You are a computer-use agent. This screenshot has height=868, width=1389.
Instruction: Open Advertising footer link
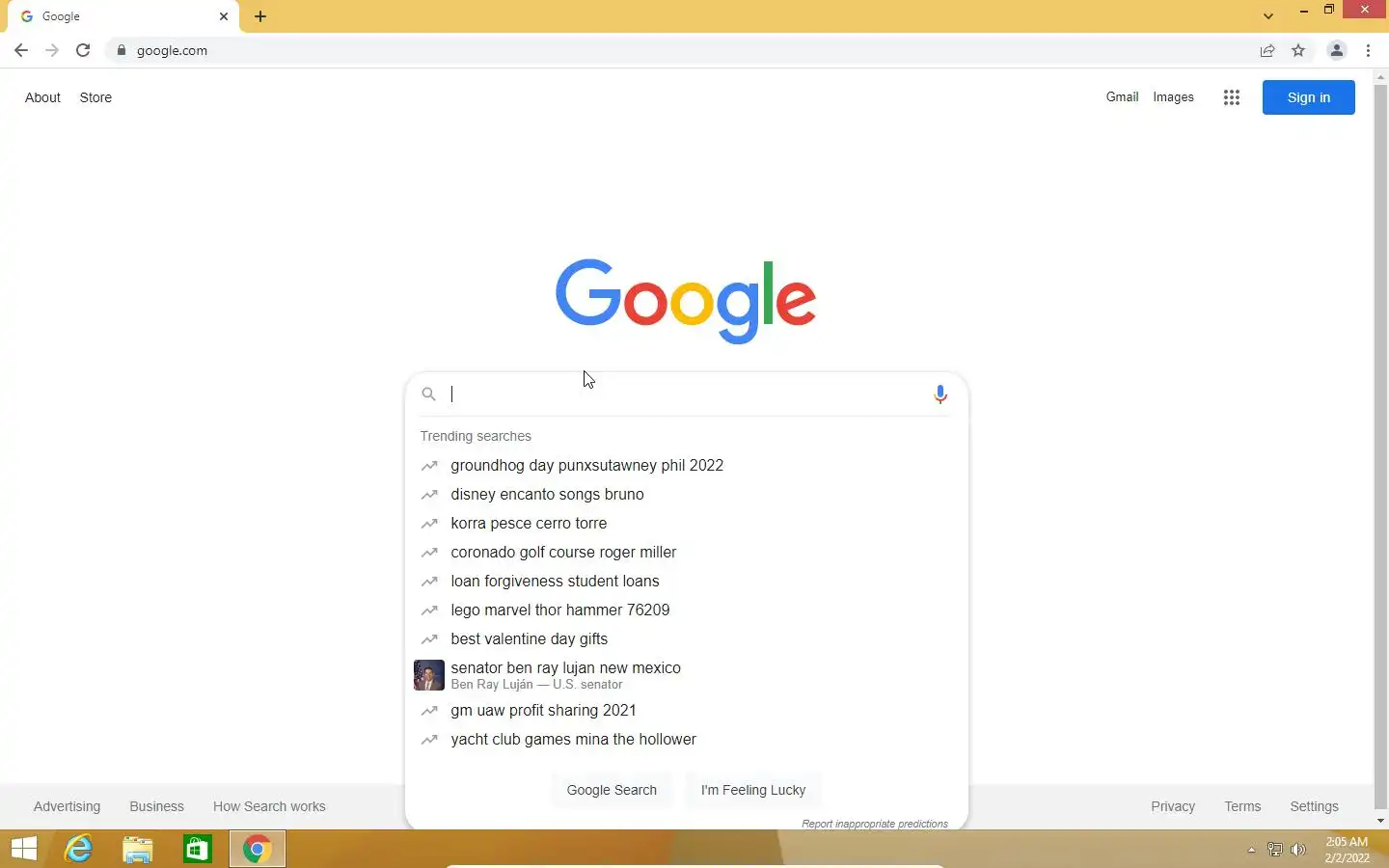(67, 806)
